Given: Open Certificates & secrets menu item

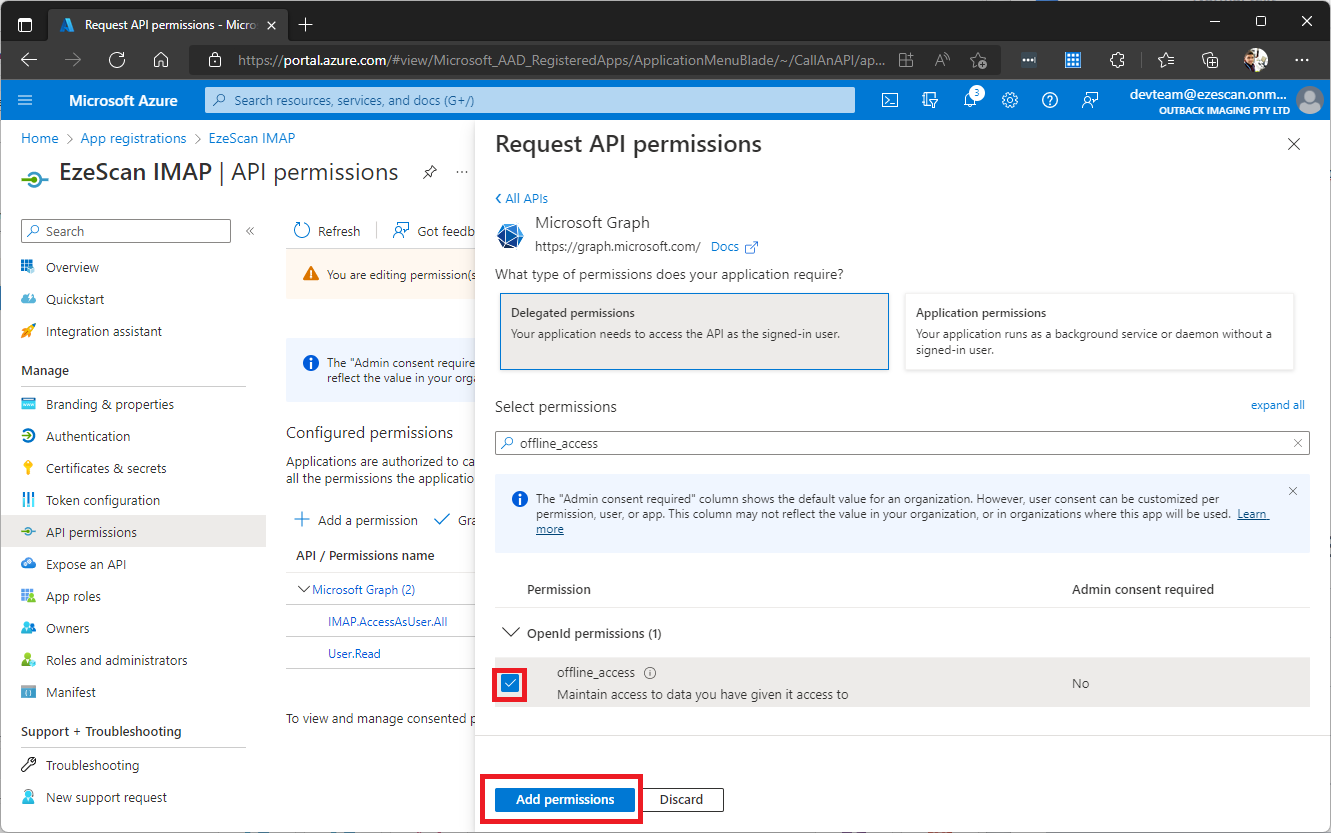Looking at the screenshot, I should pyautogui.click(x=106, y=468).
